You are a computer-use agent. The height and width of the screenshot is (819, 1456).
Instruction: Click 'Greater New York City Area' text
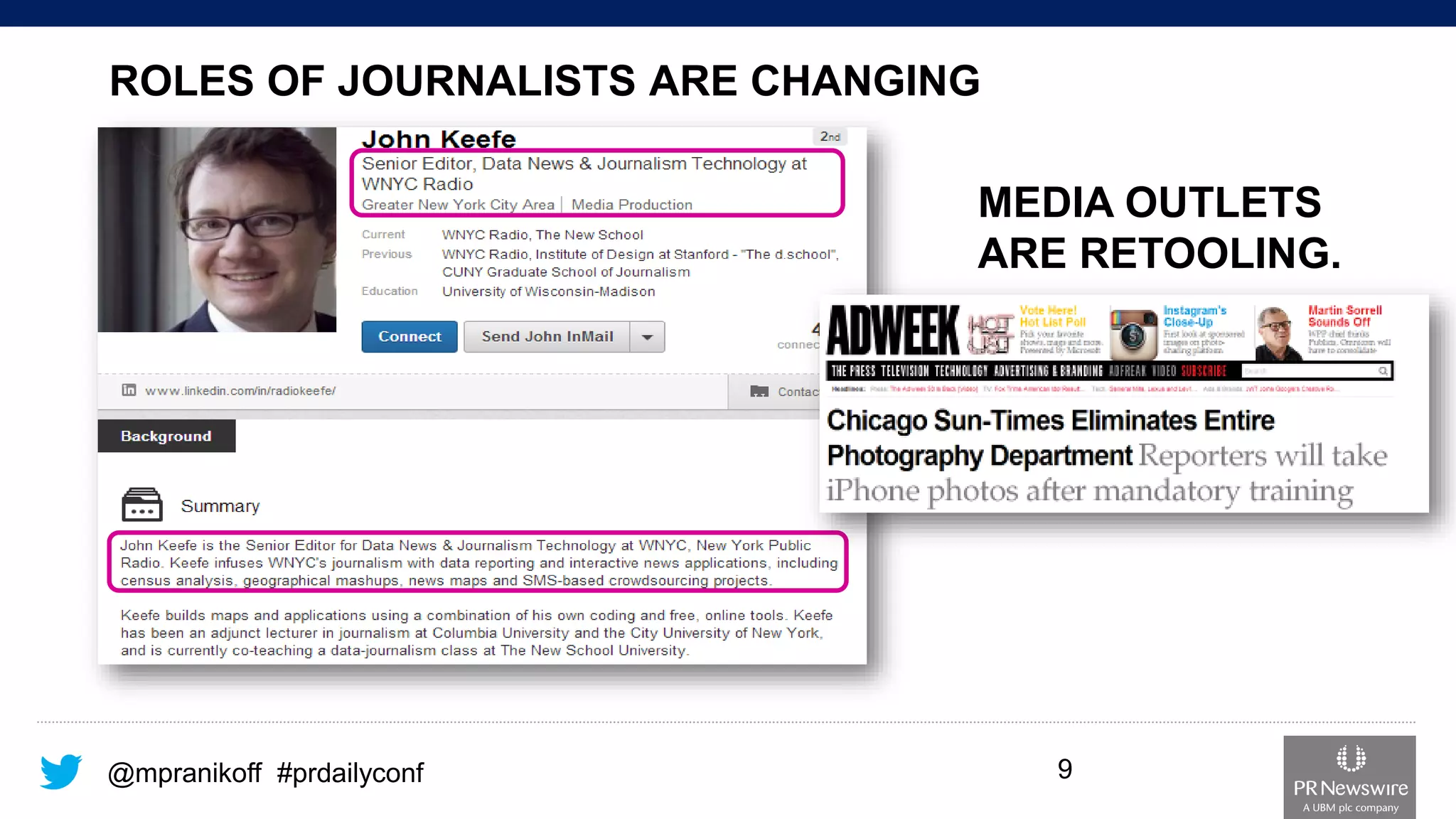tap(458, 205)
